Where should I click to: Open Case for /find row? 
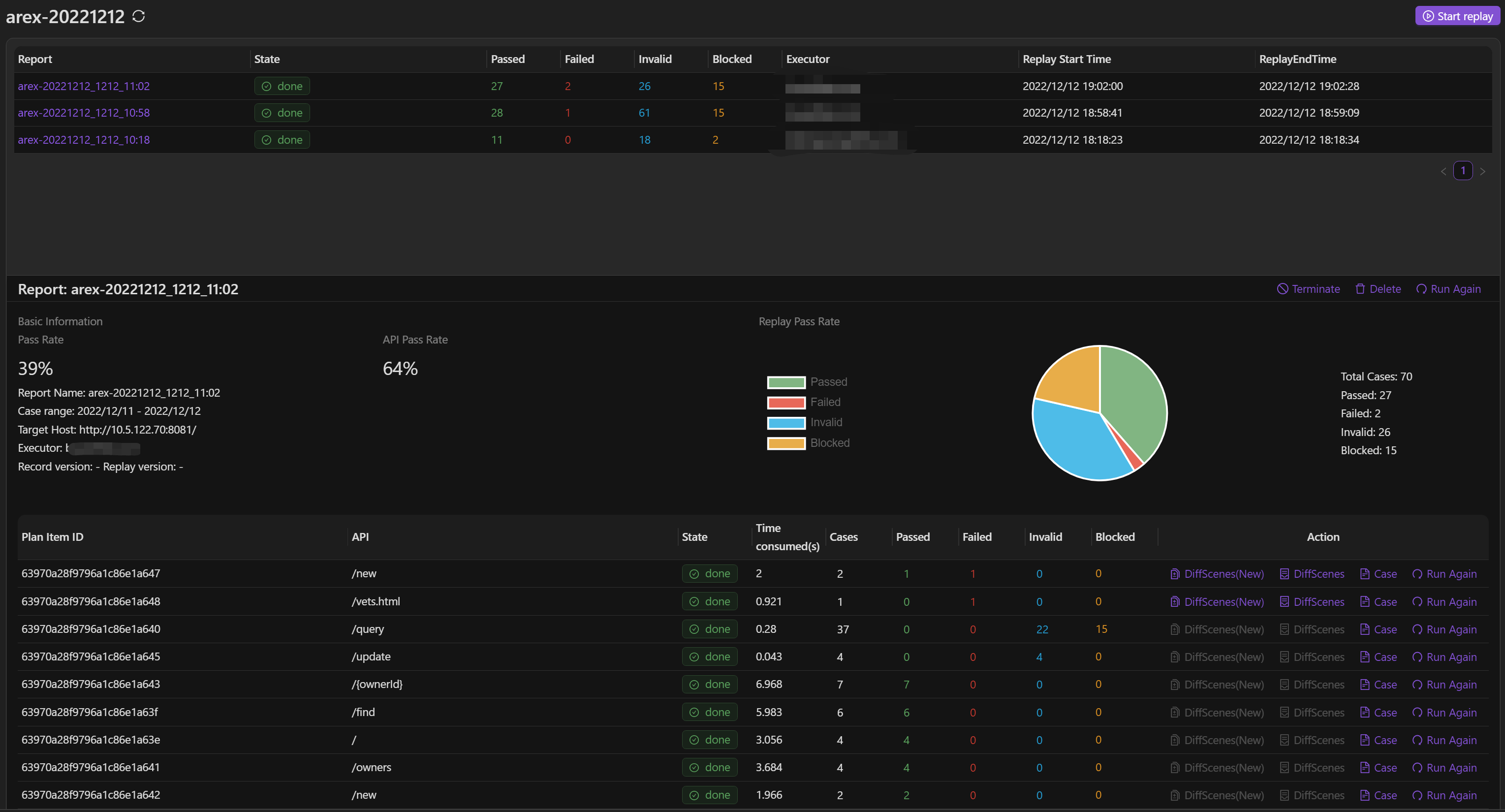coord(1378,712)
